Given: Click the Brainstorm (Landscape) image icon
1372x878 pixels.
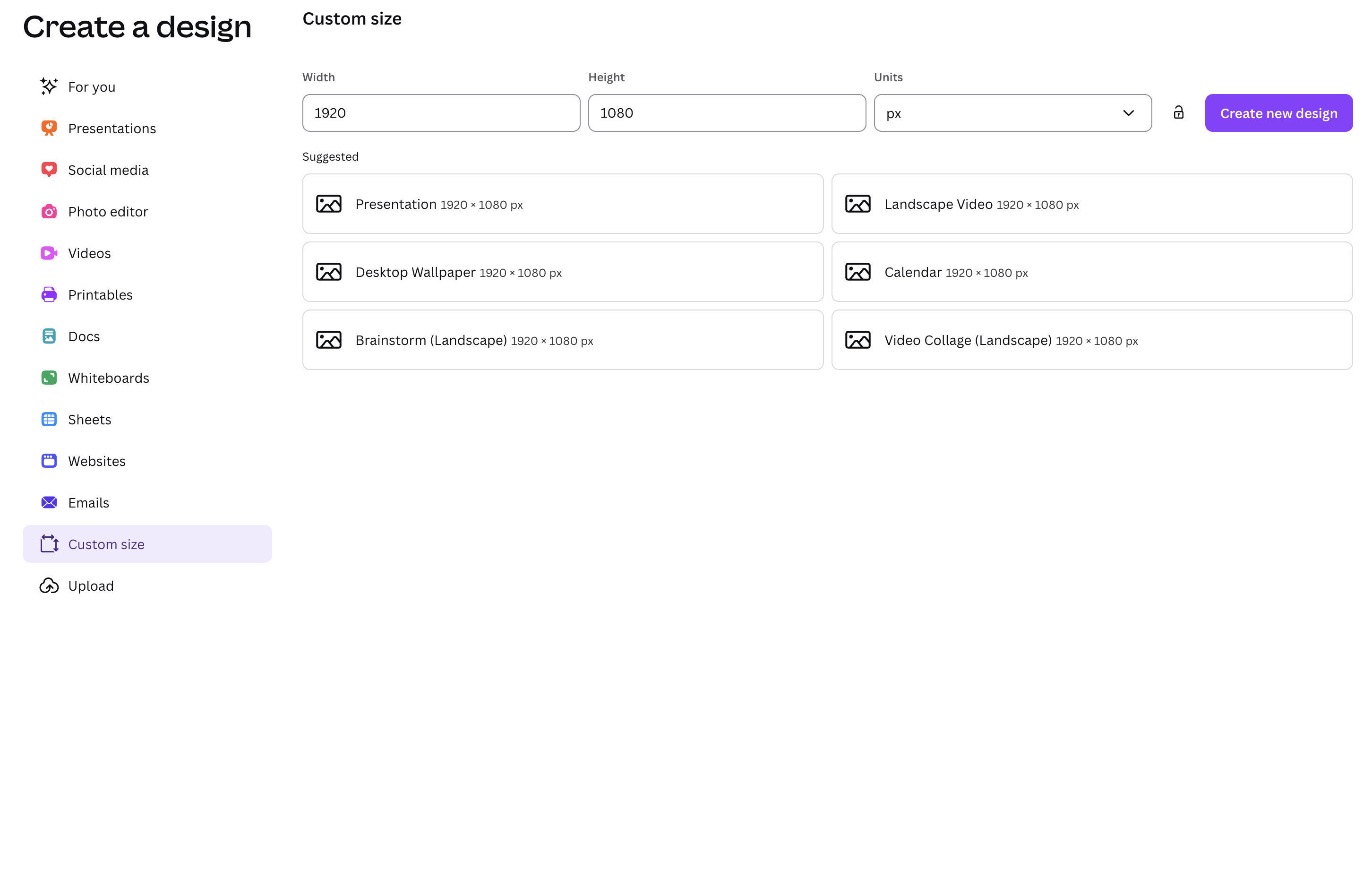Looking at the screenshot, I should coord(329,340).
